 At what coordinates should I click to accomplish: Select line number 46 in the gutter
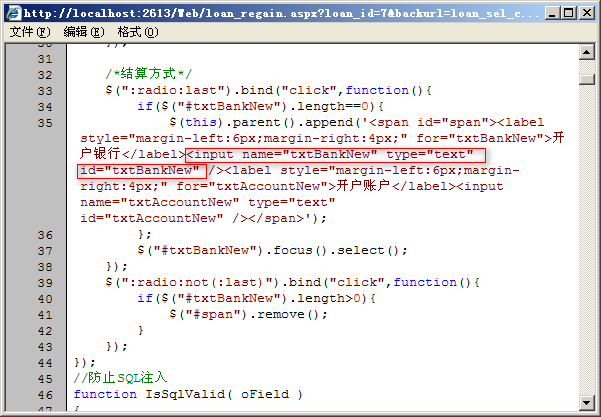click(x=44, y=394)
